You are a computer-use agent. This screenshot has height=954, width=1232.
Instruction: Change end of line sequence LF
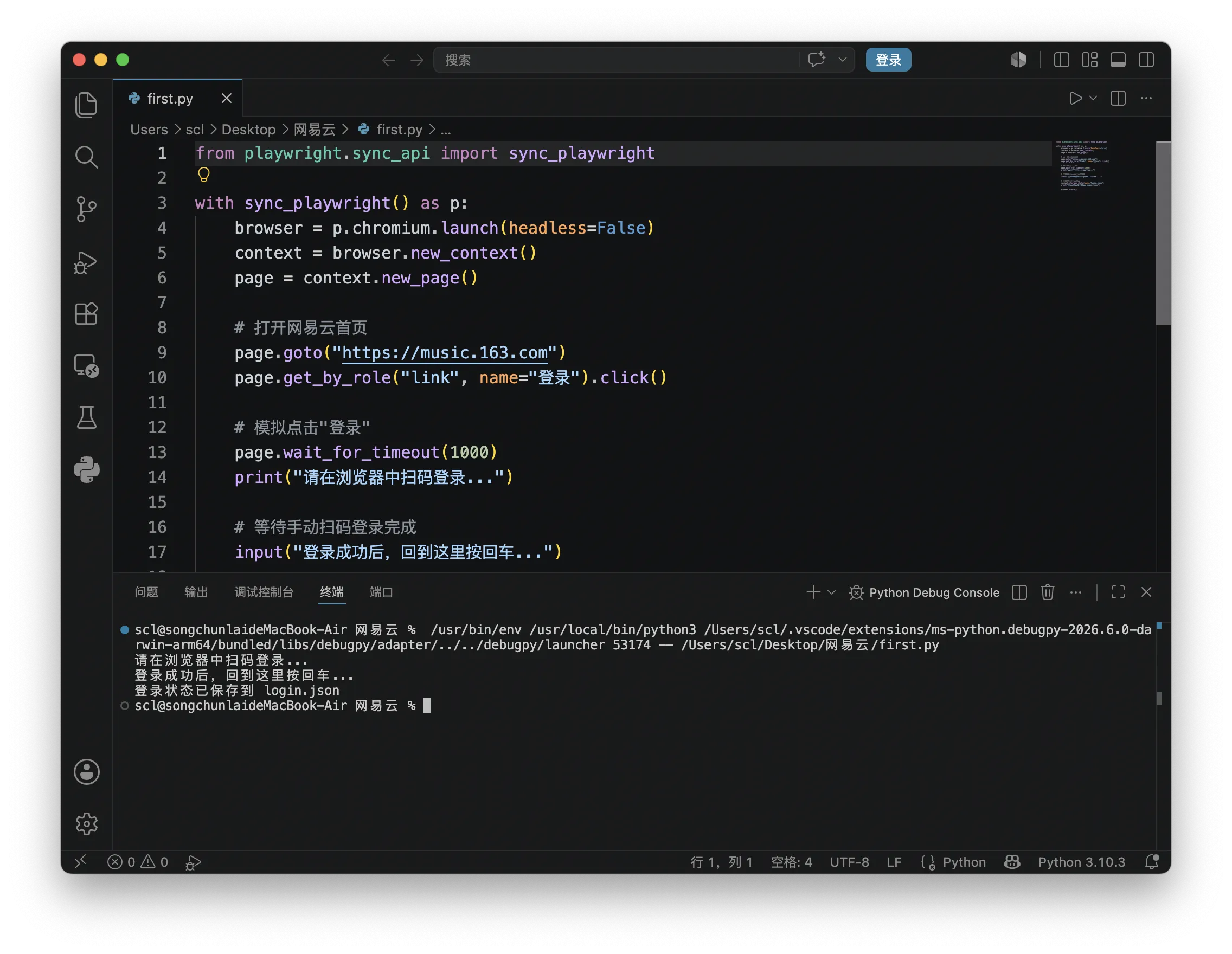click(x=894, y=862)
